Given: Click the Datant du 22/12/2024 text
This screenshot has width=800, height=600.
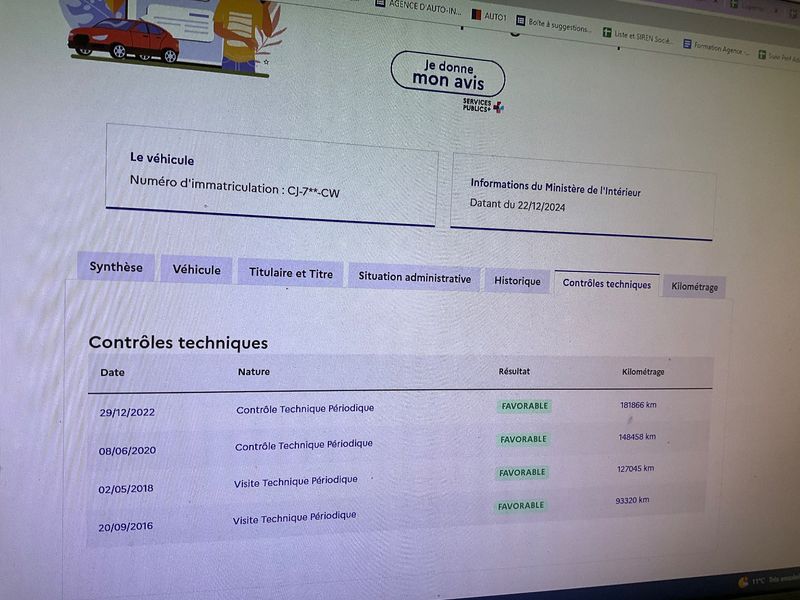Looking at the screenshot, I should tap(517, 205).
